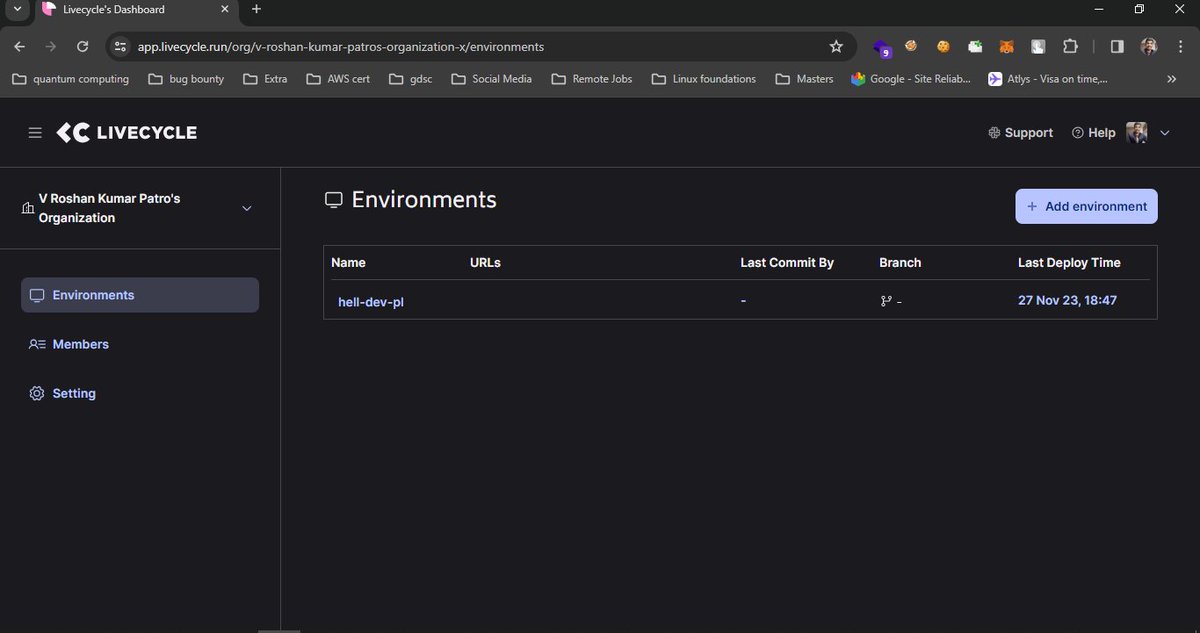Viewport: 1200px width, 633px height.
Task: Click the Last Deploy Time column header
Action: pos(1069,263)
